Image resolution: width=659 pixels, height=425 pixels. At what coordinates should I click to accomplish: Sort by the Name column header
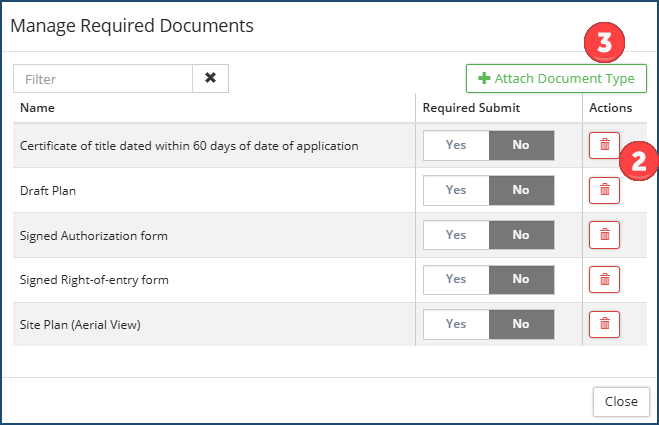(x=37, y=108)
